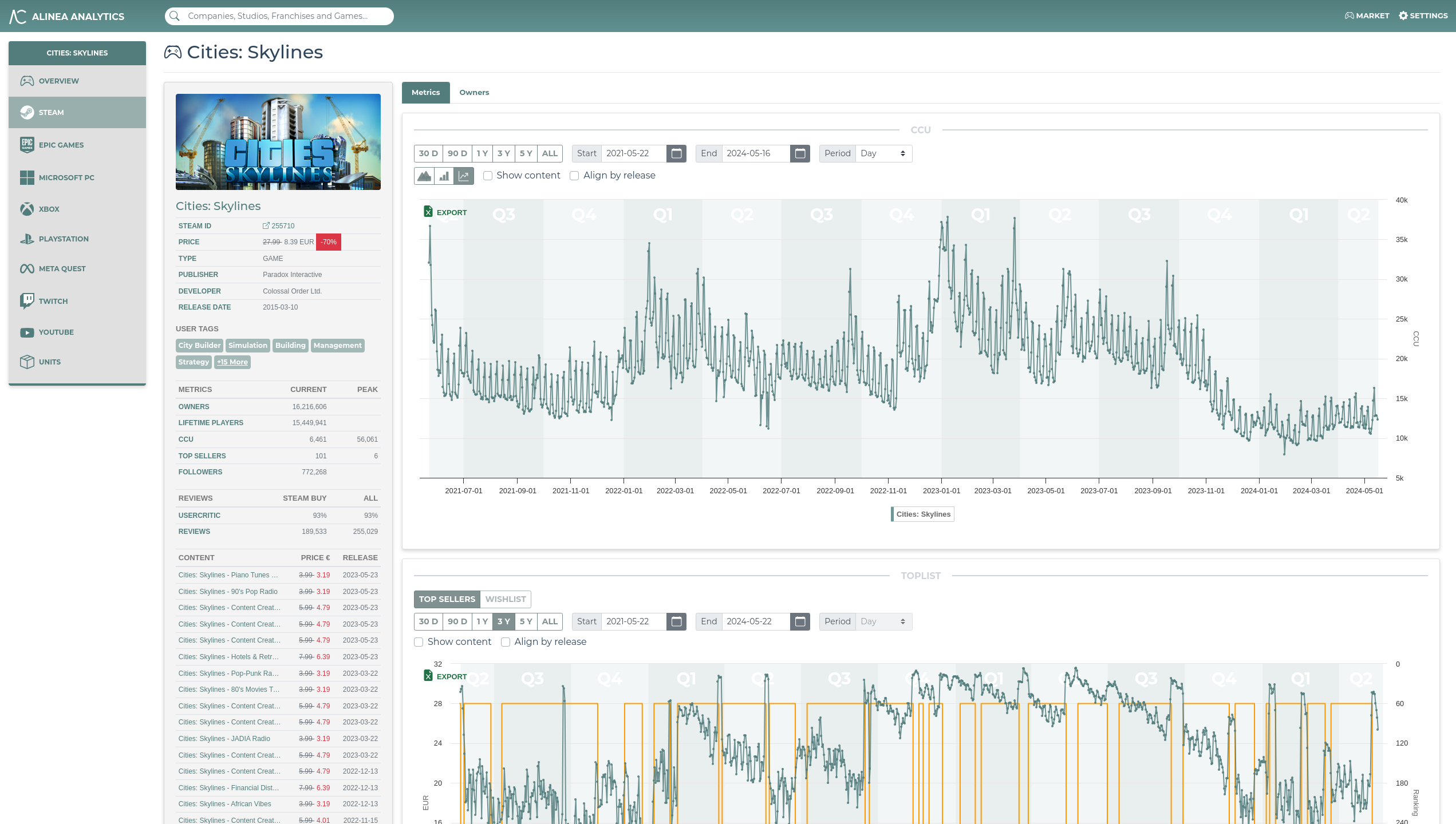Click the Simulation tag
The width and height of the screenshot is (1456, 824).
click(x=247, y=345)
